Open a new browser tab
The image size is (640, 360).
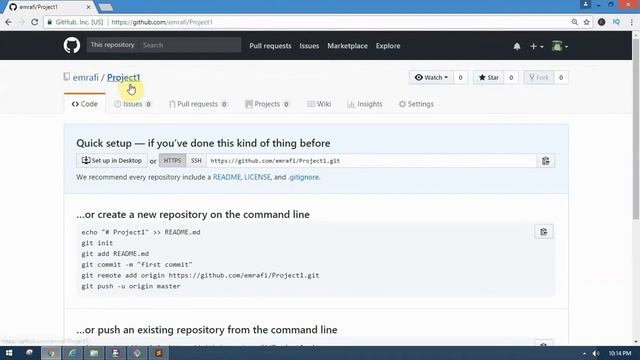pos(106,7)
